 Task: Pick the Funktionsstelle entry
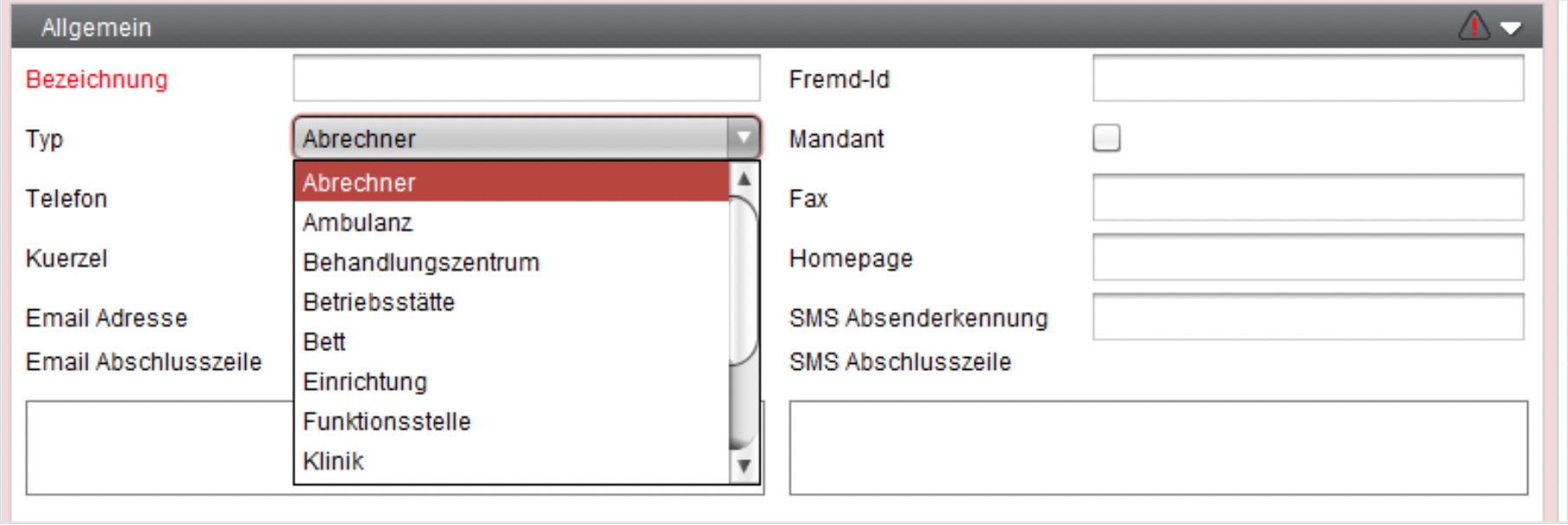(x=512, y=422)
